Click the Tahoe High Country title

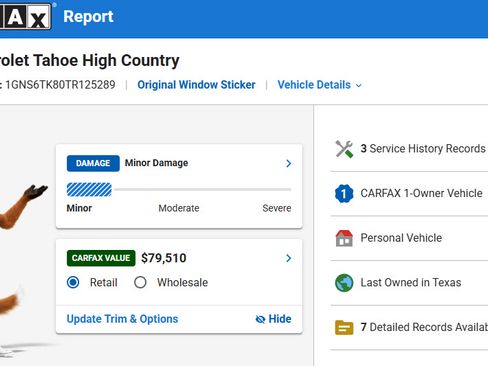coord(90,61)
